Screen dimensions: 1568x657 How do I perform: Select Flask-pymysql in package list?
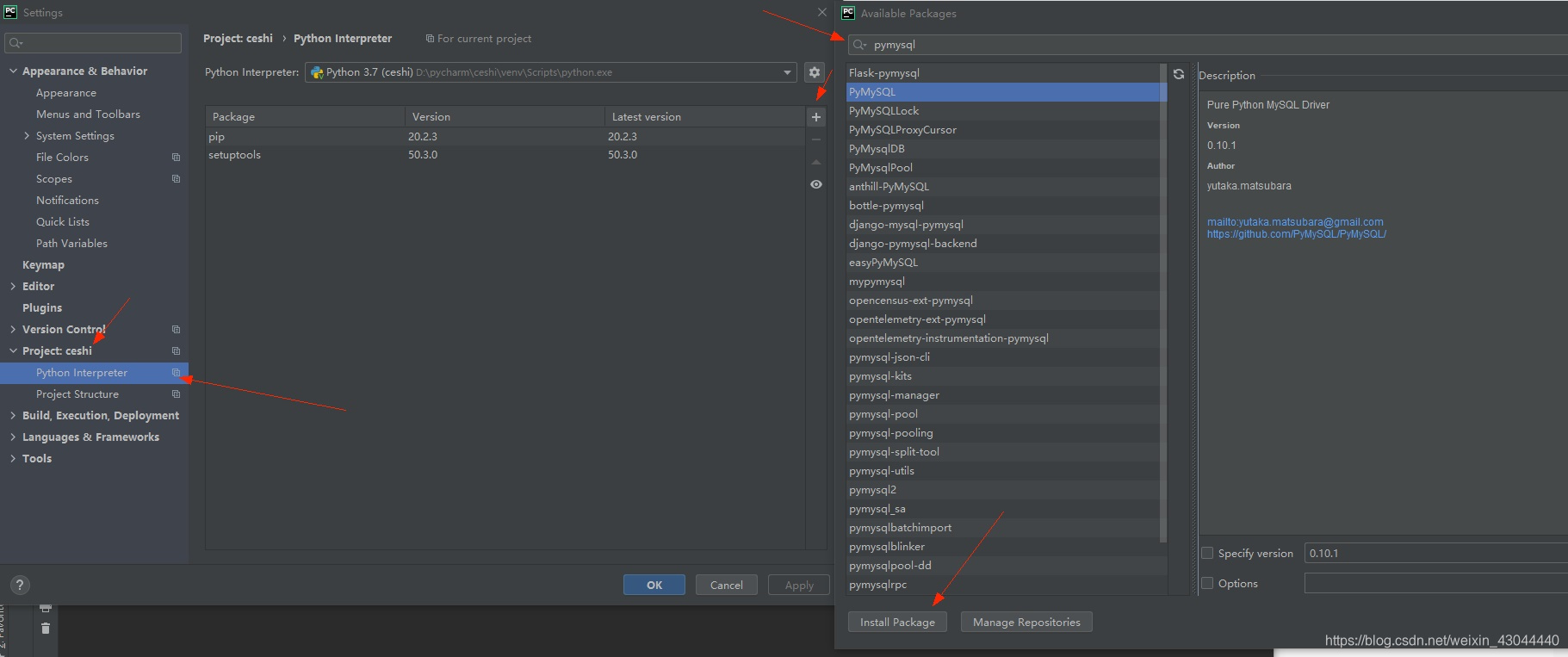click(1003, 73)
